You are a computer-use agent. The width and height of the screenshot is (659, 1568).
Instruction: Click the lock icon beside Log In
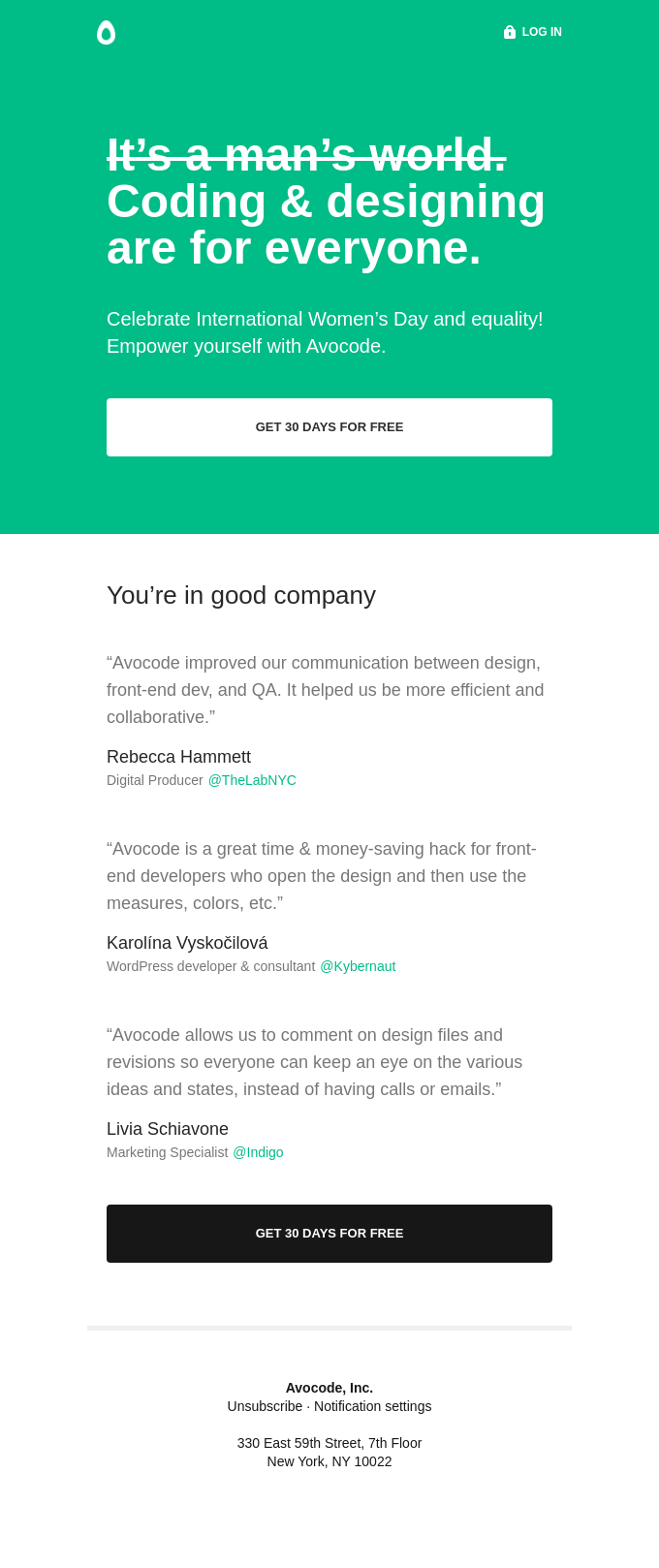pos(510,32)
